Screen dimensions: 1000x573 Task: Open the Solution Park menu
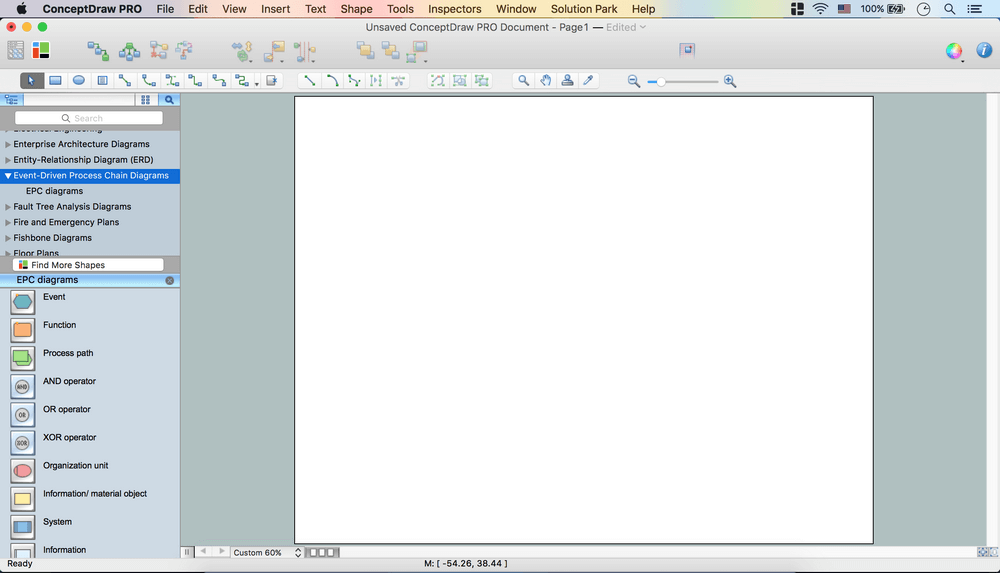(584, 9)
